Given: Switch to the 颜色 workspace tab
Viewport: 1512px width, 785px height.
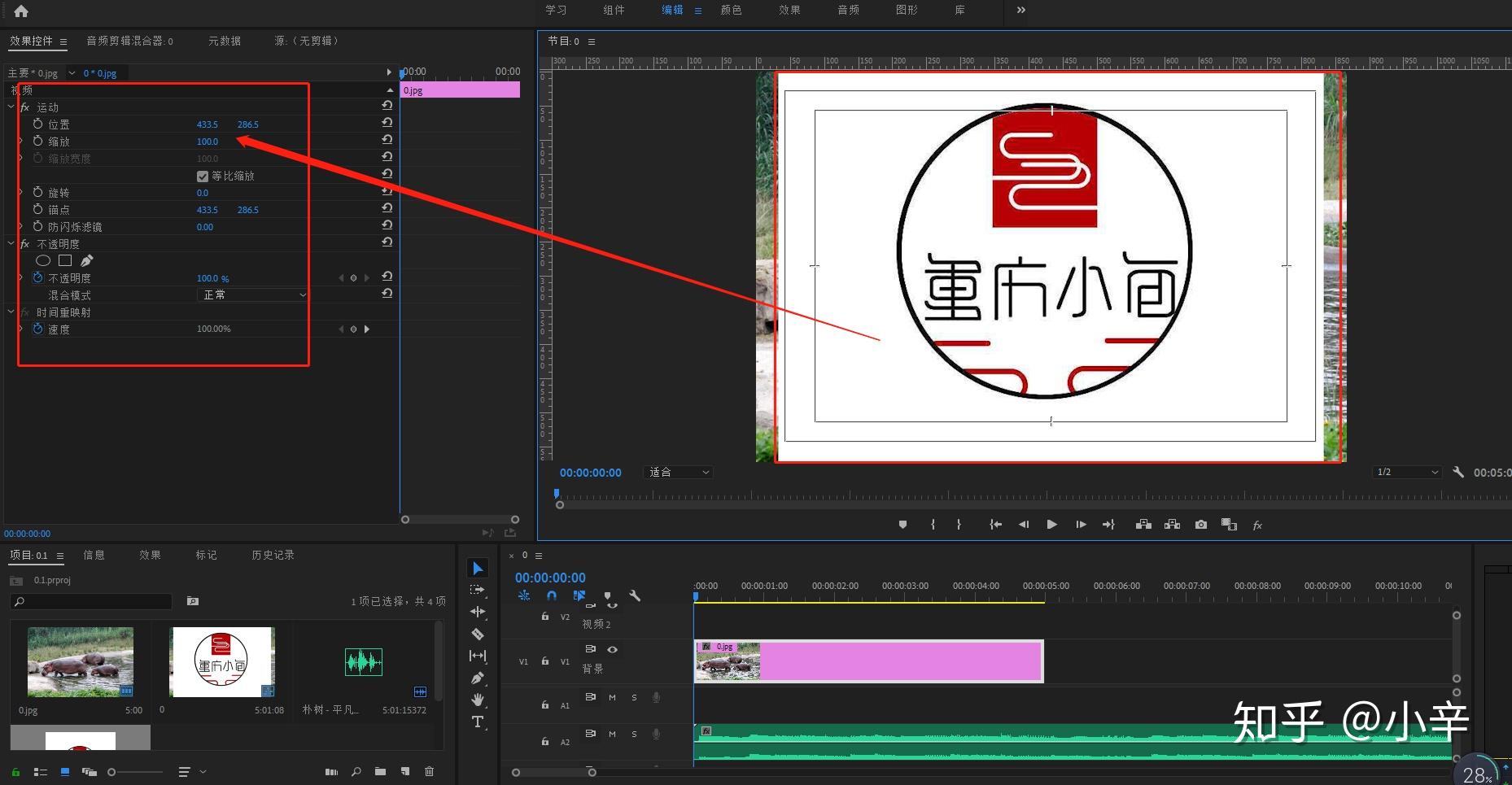Looking at the screenshot, I should (731, 10).
